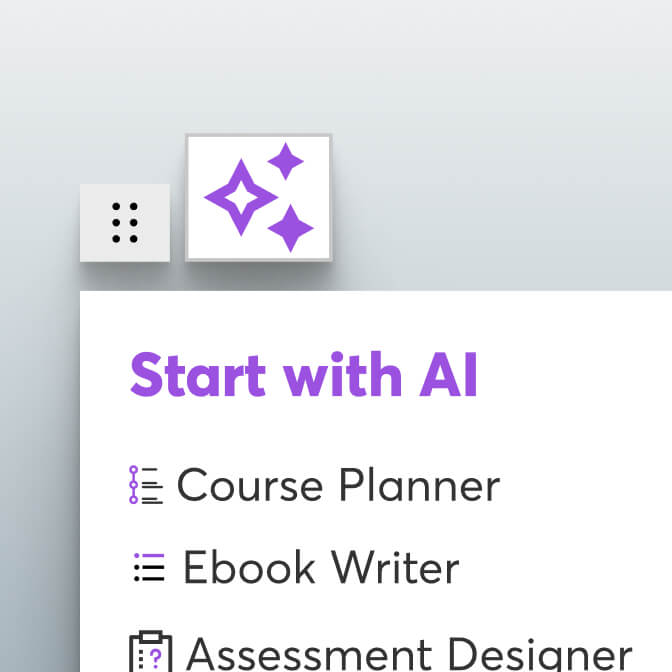Click the Assessment Designer clipboard icon

click(x=150, y=651)
